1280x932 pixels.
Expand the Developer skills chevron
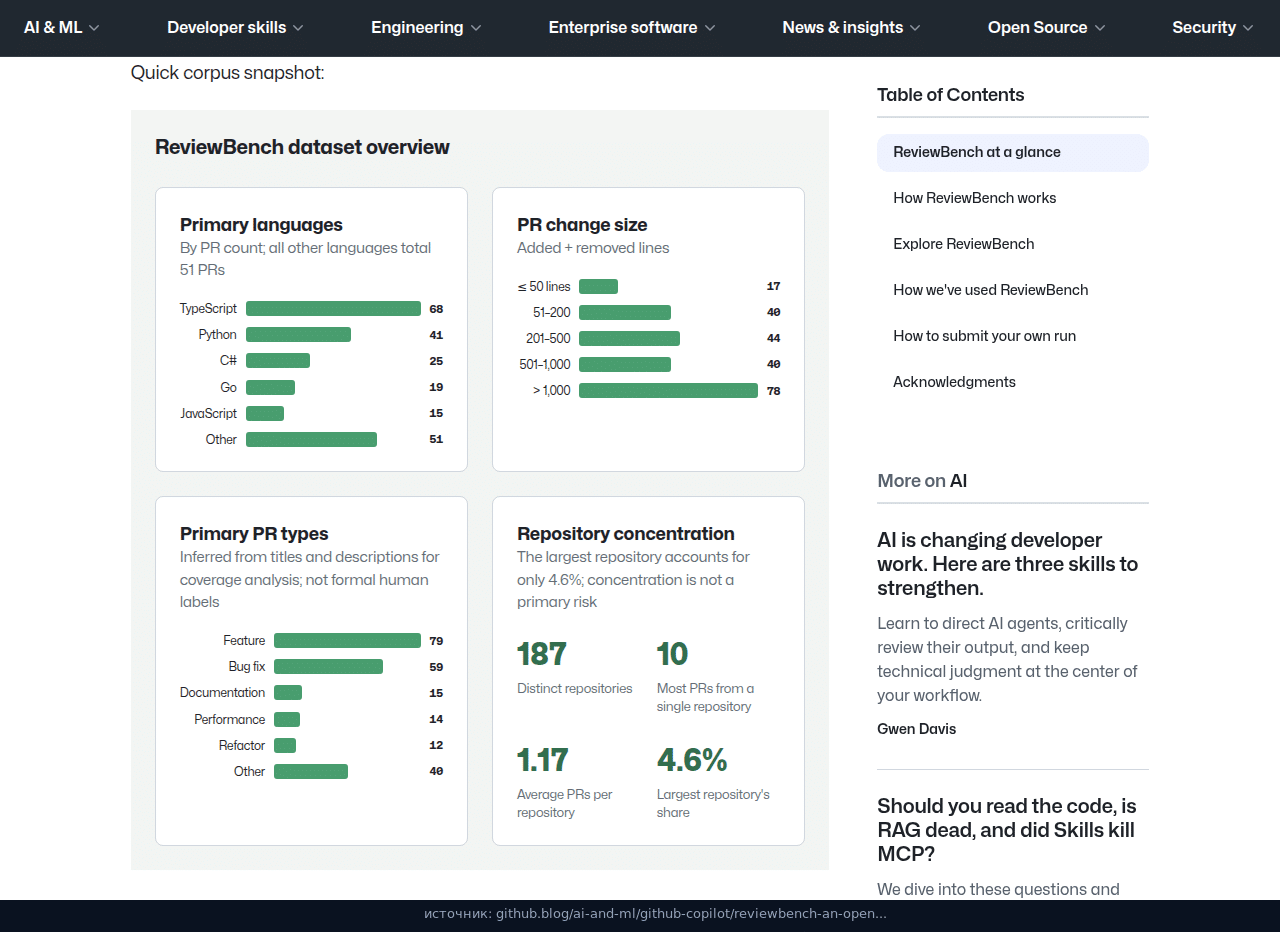(x=298, y=28)
